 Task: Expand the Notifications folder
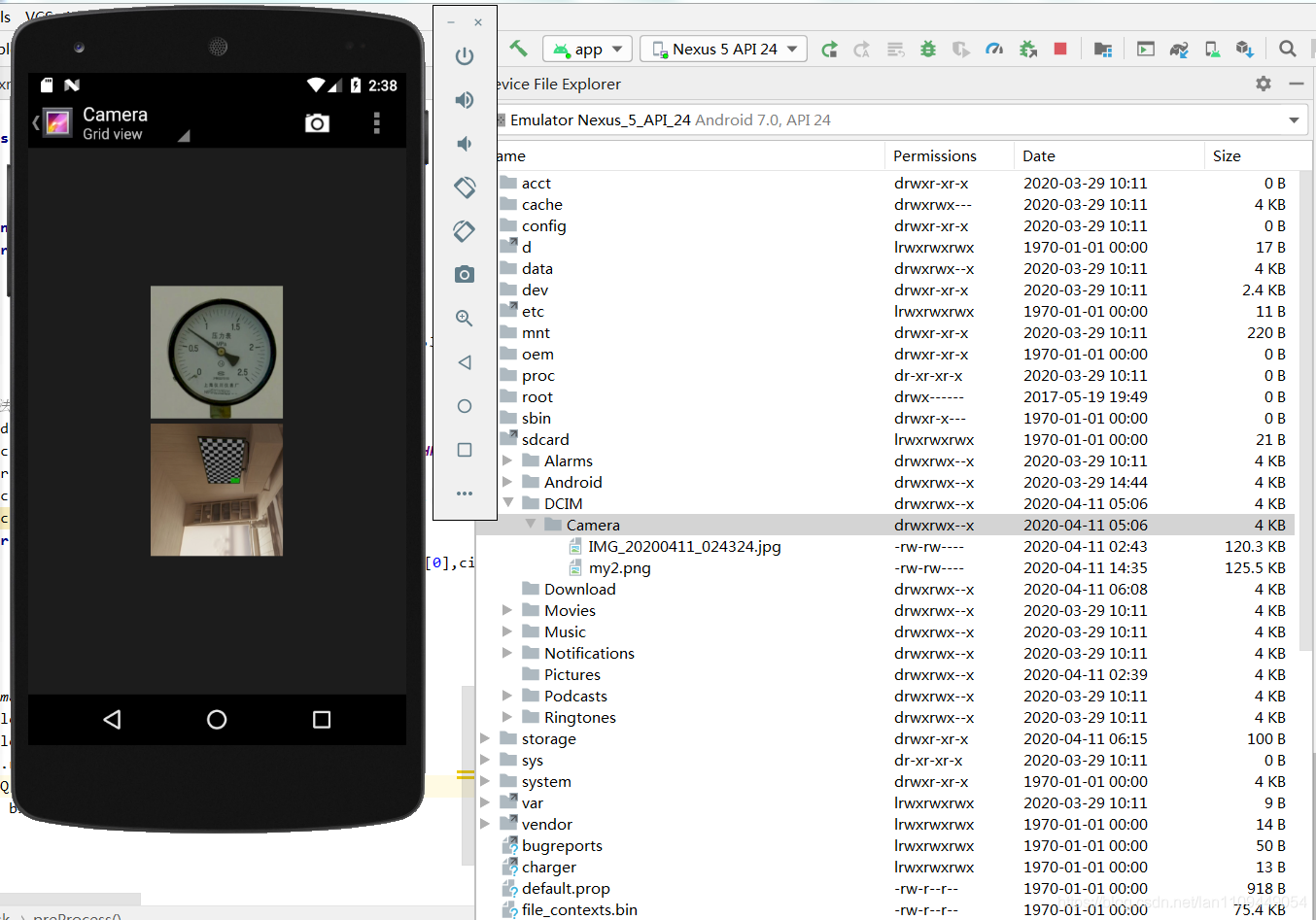(x=507, y=653)
